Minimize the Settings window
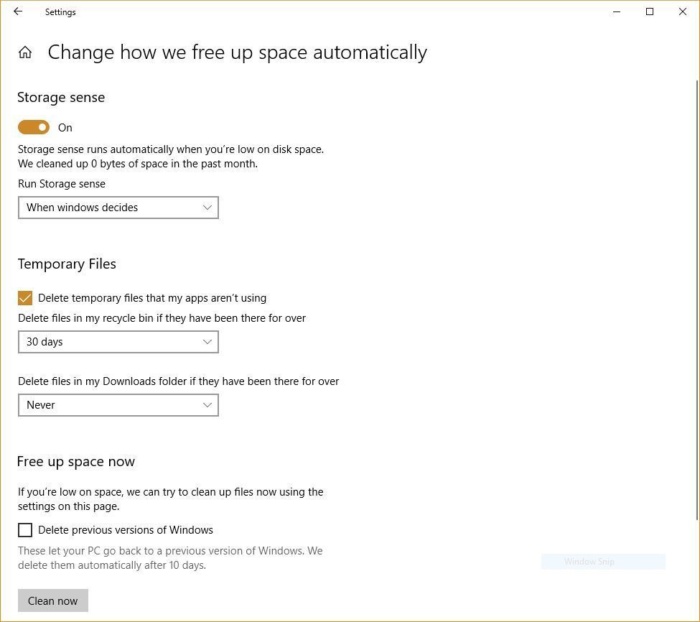Viewport: 700px width, 622px height. pos(617,12)
